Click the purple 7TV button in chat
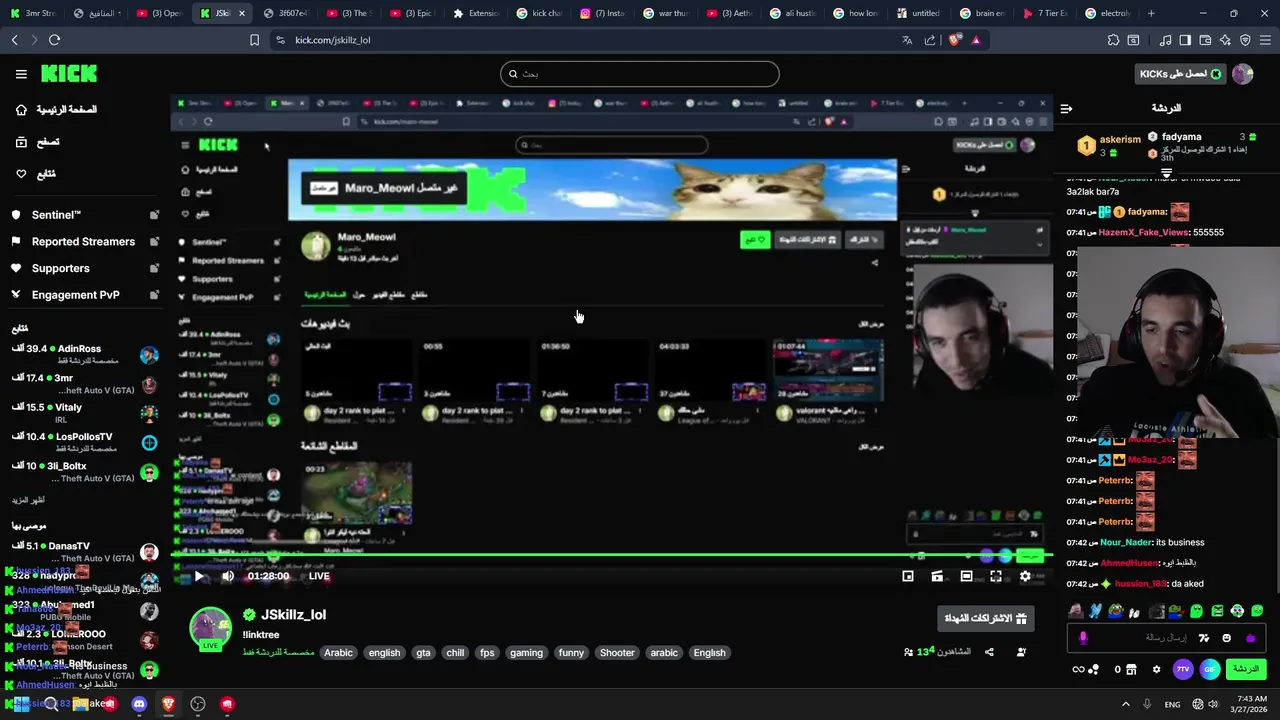Image resolution: width=1280 pixels, height=720 pixels. tap(1183, 669)
